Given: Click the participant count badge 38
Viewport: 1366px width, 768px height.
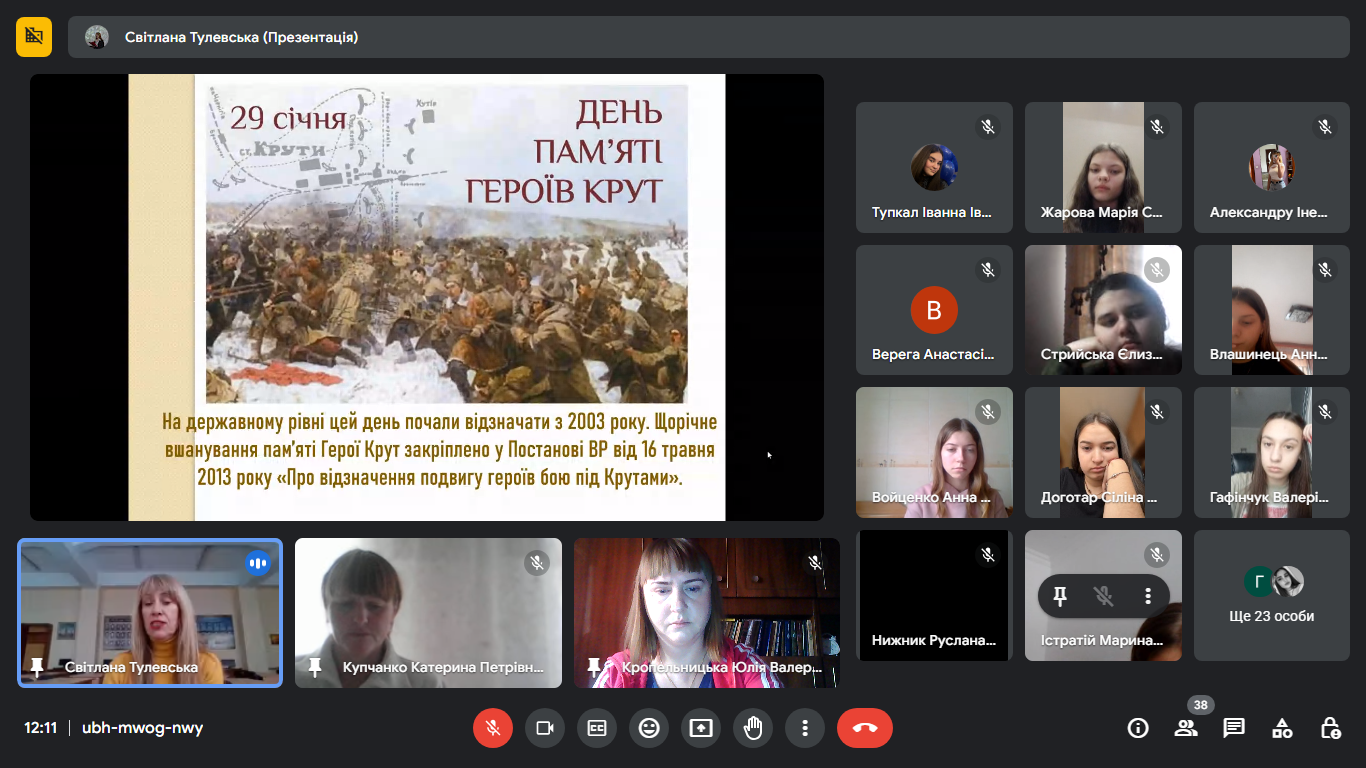Looking at the screenshot, I should tap(1200, 705).
